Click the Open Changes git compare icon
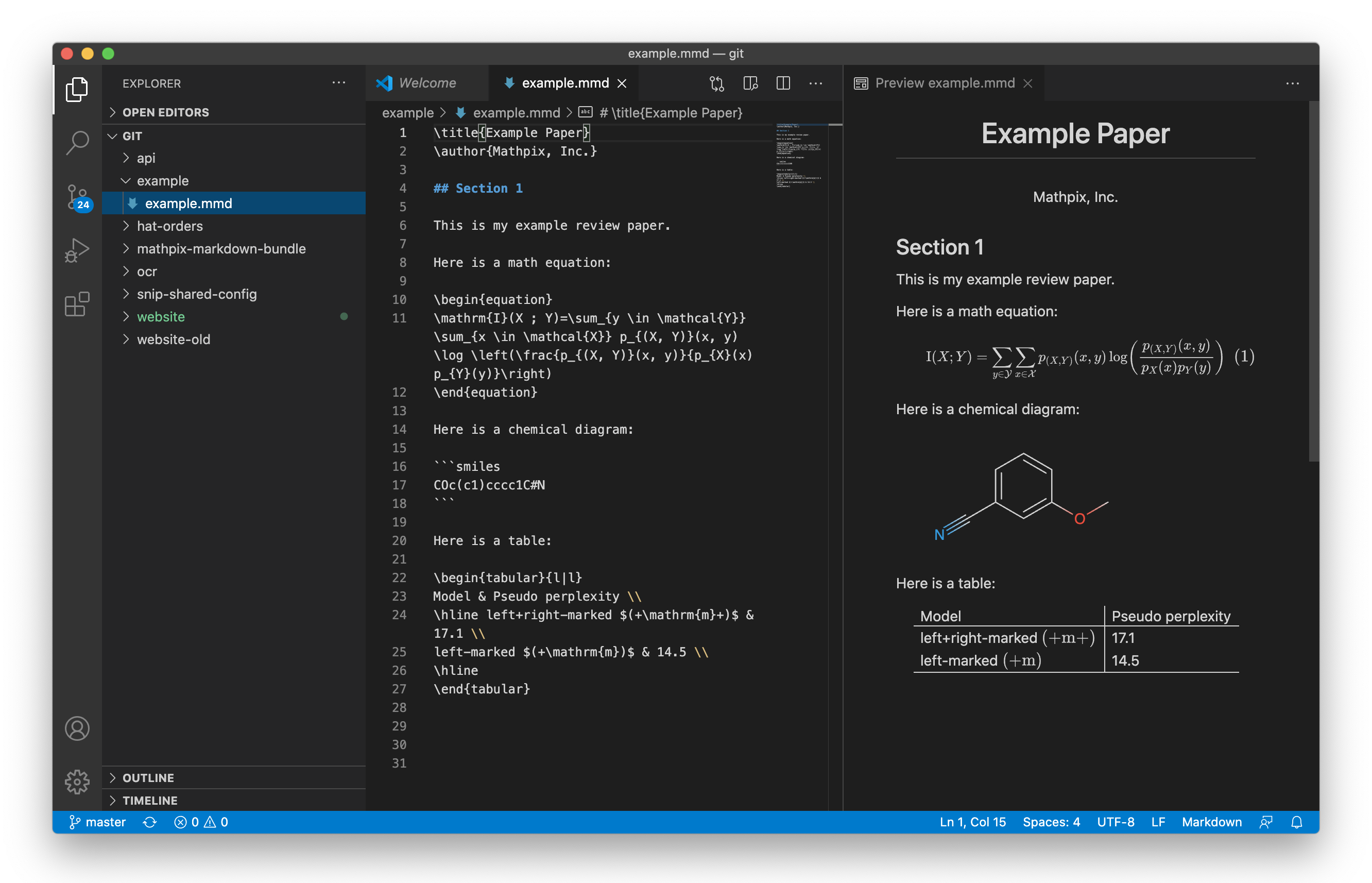1372x883 pixels. click(716, 83)
